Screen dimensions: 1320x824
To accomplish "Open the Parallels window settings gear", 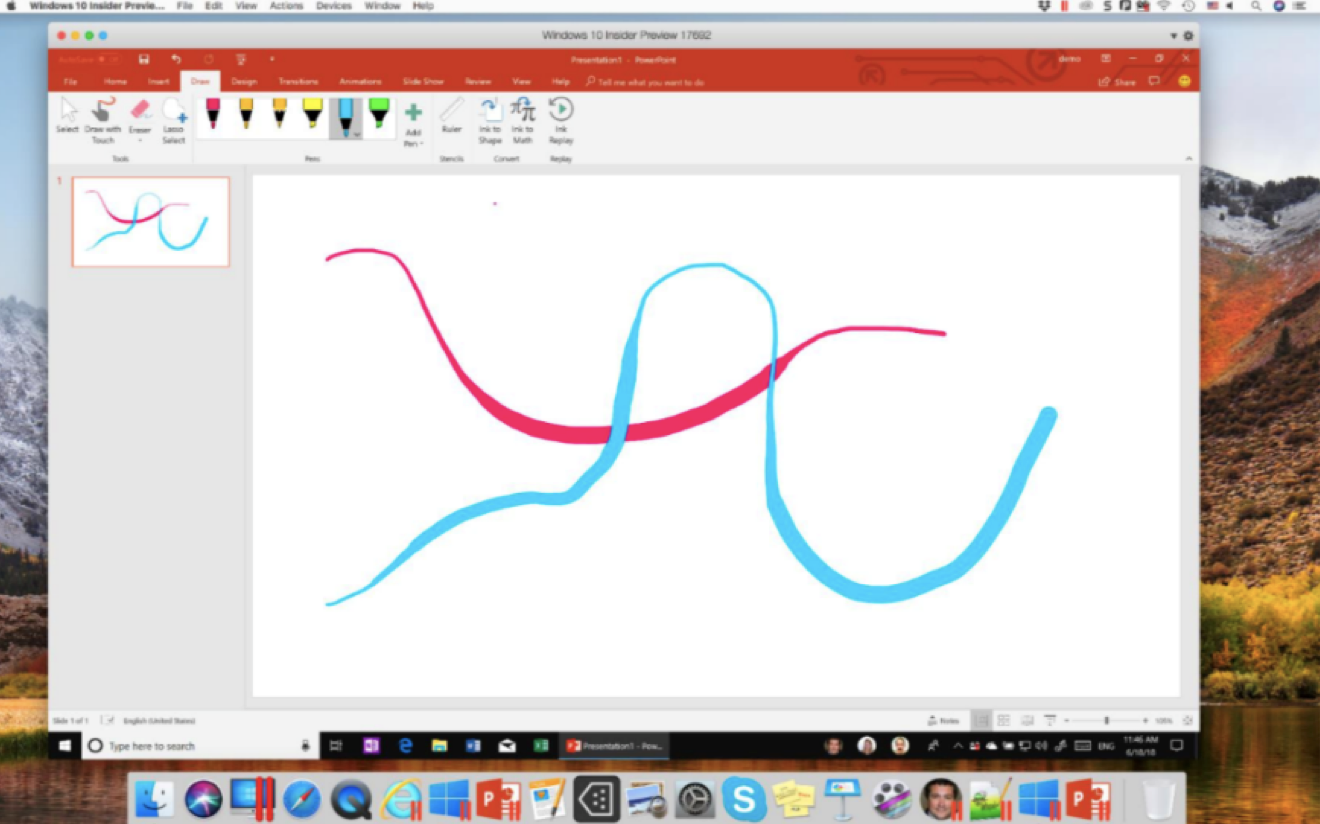I will tap(1188, 36).
